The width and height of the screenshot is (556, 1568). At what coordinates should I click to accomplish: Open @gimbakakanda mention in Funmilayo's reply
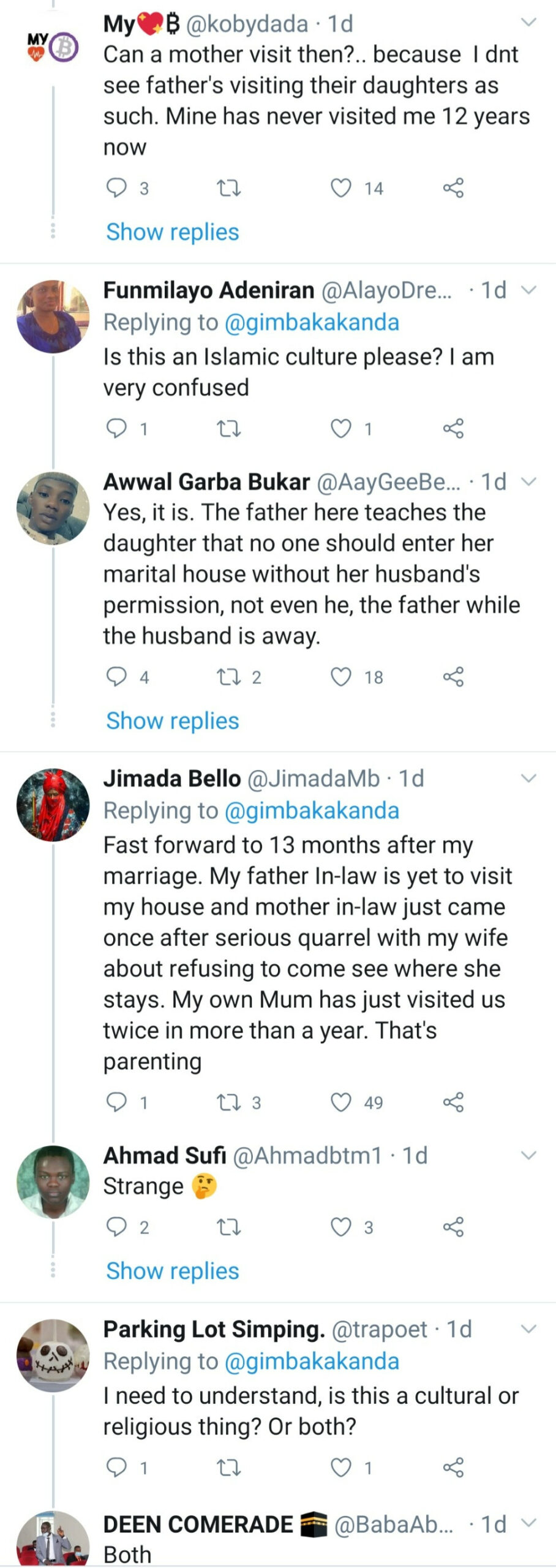coord(312,322)
